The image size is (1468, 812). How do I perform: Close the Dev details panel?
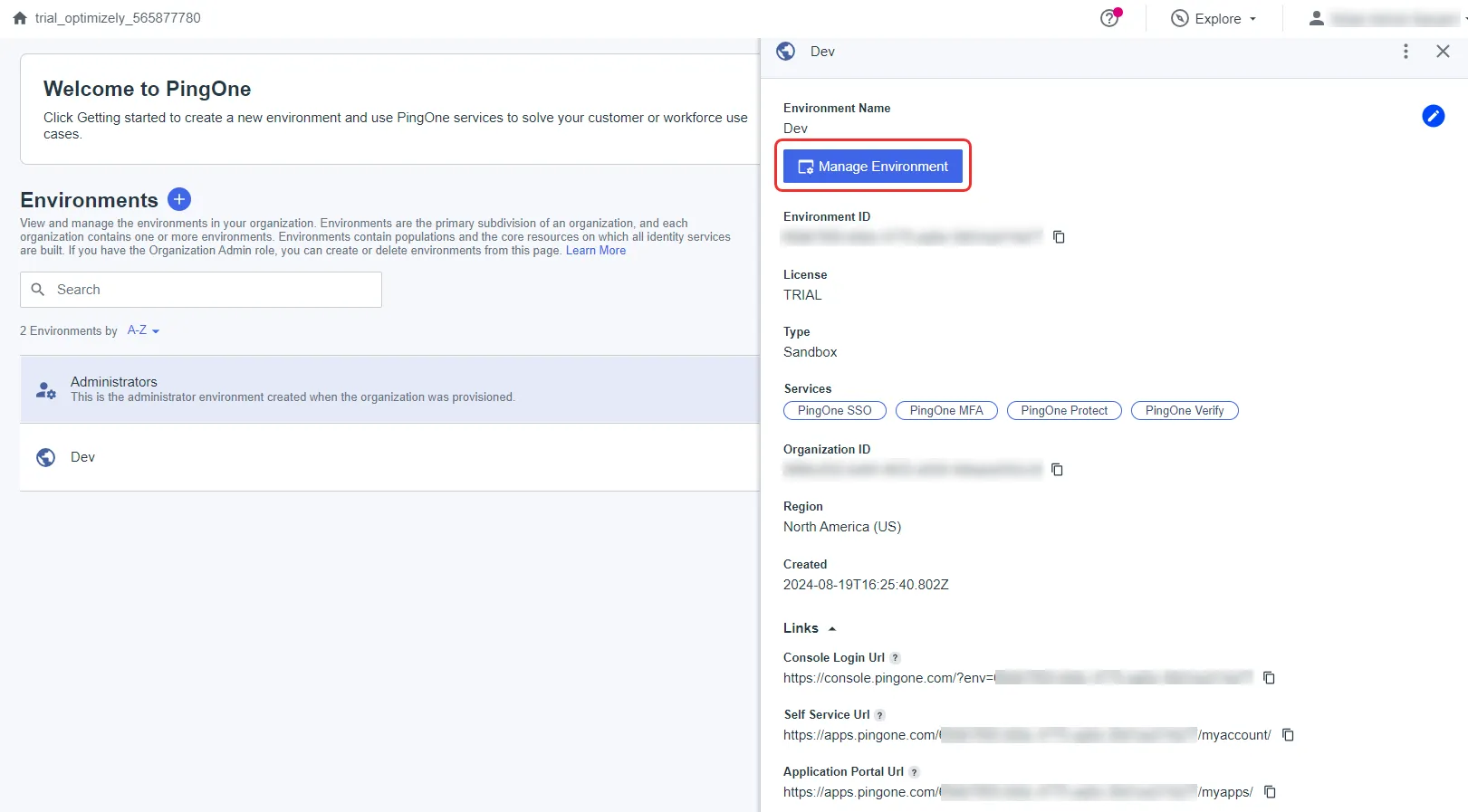coord(1443,52)
